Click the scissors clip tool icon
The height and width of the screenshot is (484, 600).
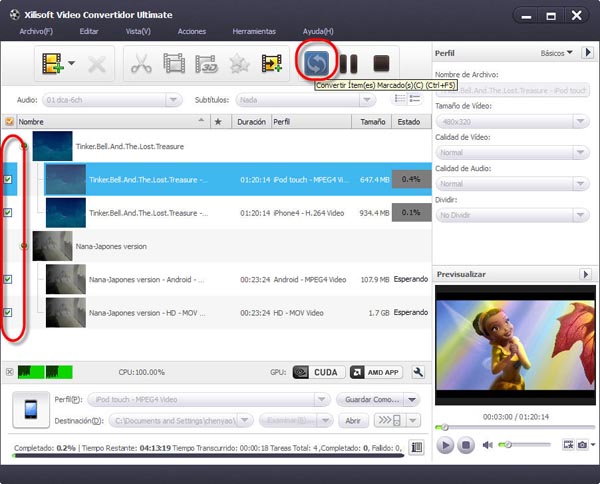tap(138, 65)
